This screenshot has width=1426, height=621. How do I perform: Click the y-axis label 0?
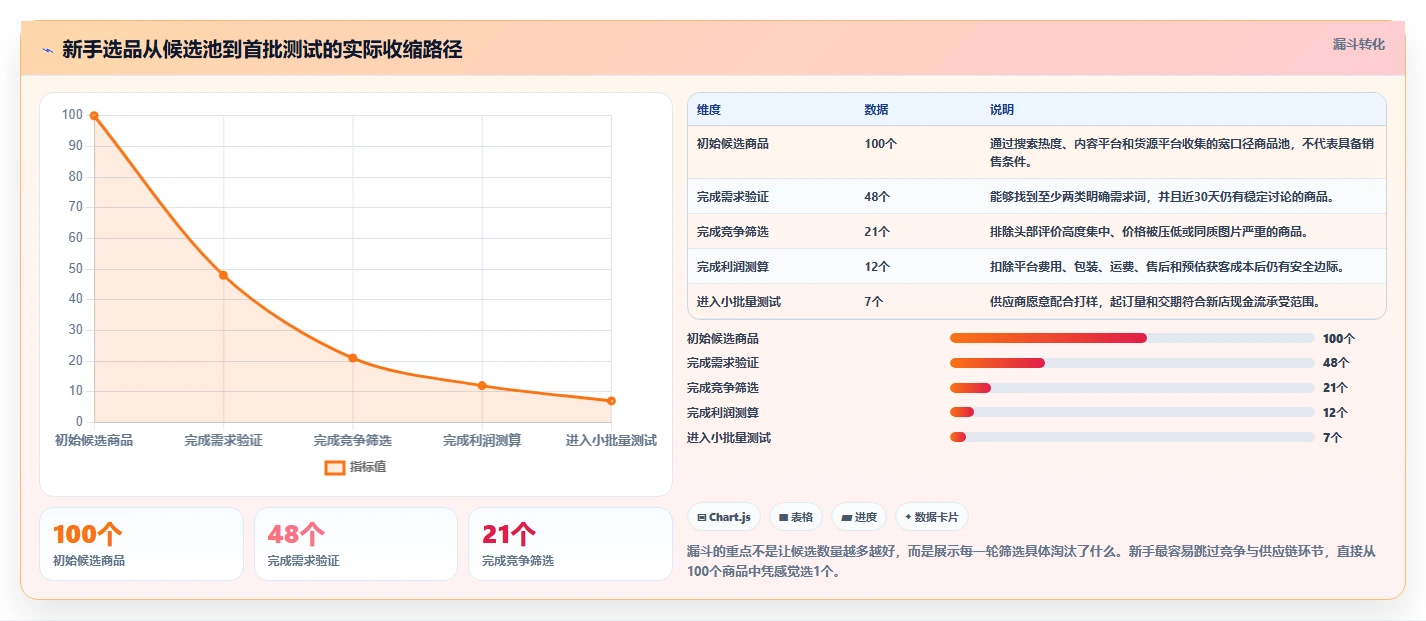78,422
